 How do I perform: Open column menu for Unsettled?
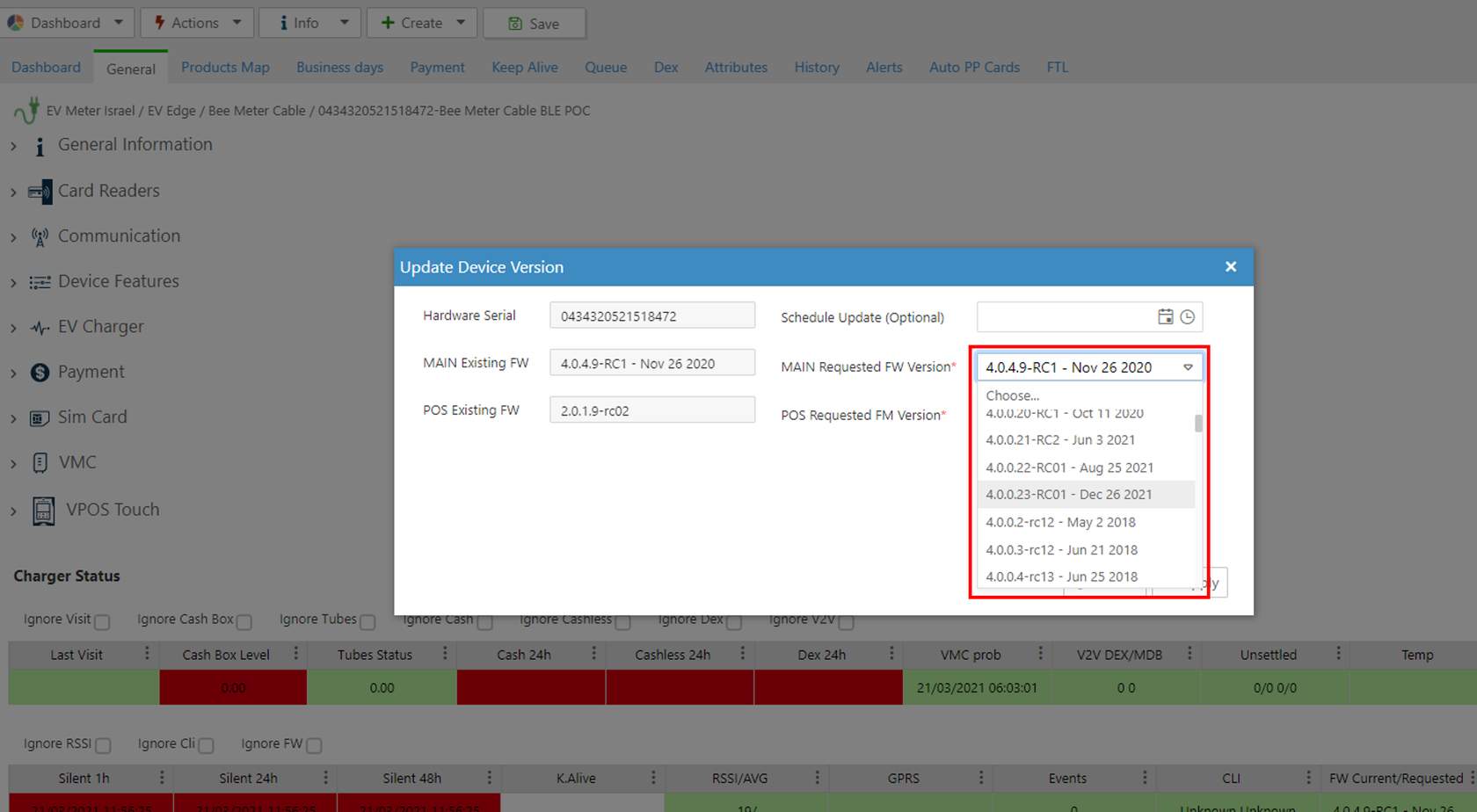click(x=1338, y=653)
